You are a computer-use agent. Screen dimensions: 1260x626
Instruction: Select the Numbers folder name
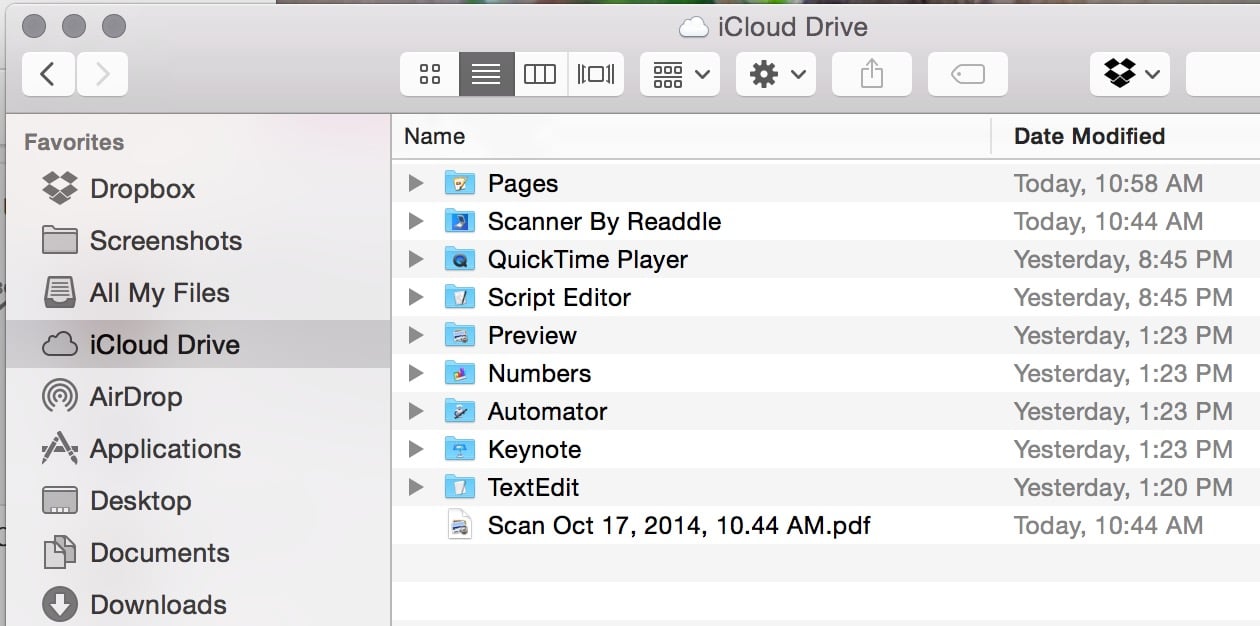tap(539, 374)
